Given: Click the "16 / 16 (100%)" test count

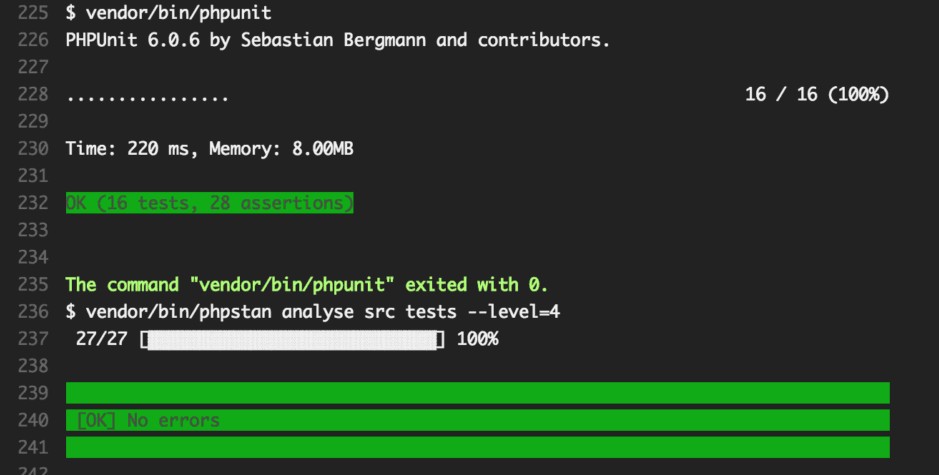Looking at the screenshot, I should click(x=816, y=95).
